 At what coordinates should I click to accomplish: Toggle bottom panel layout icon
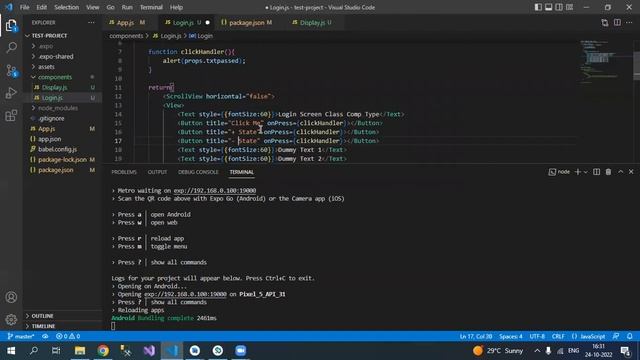coord(549,7)
